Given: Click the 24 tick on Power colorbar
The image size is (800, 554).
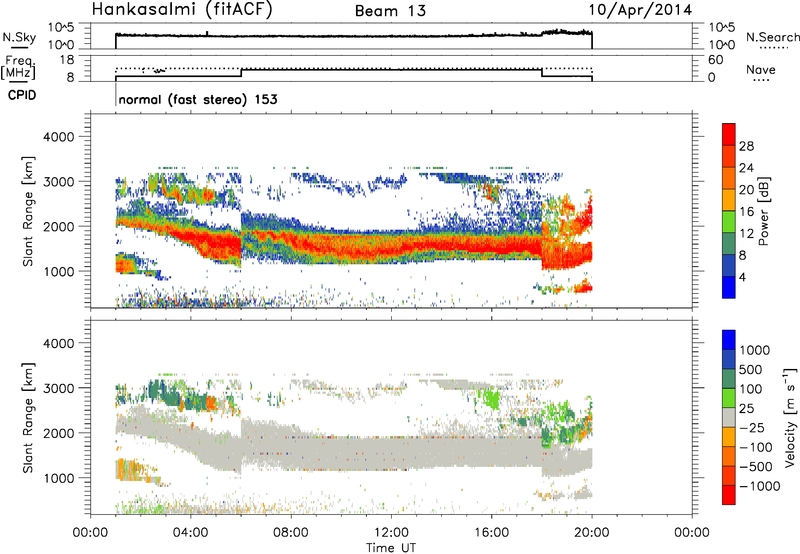Looking at the screenshot, I should point(746,168).
